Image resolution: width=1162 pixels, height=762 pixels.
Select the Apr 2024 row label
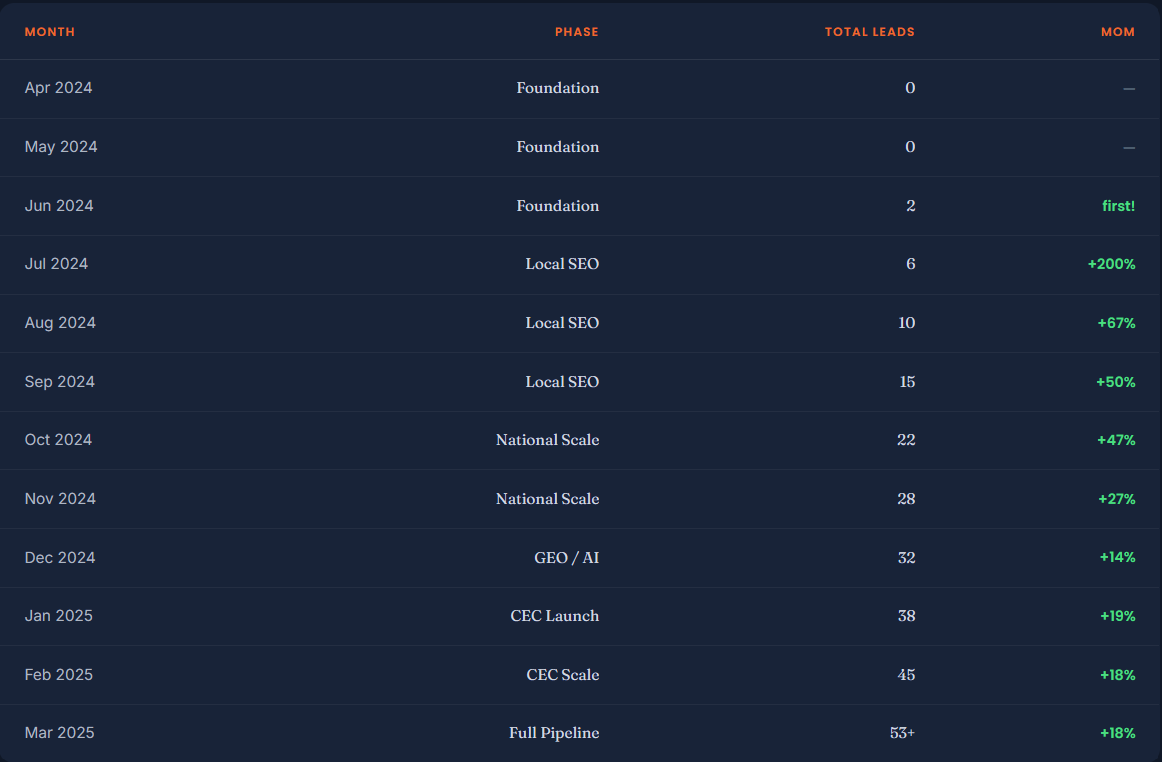[59, 87]
